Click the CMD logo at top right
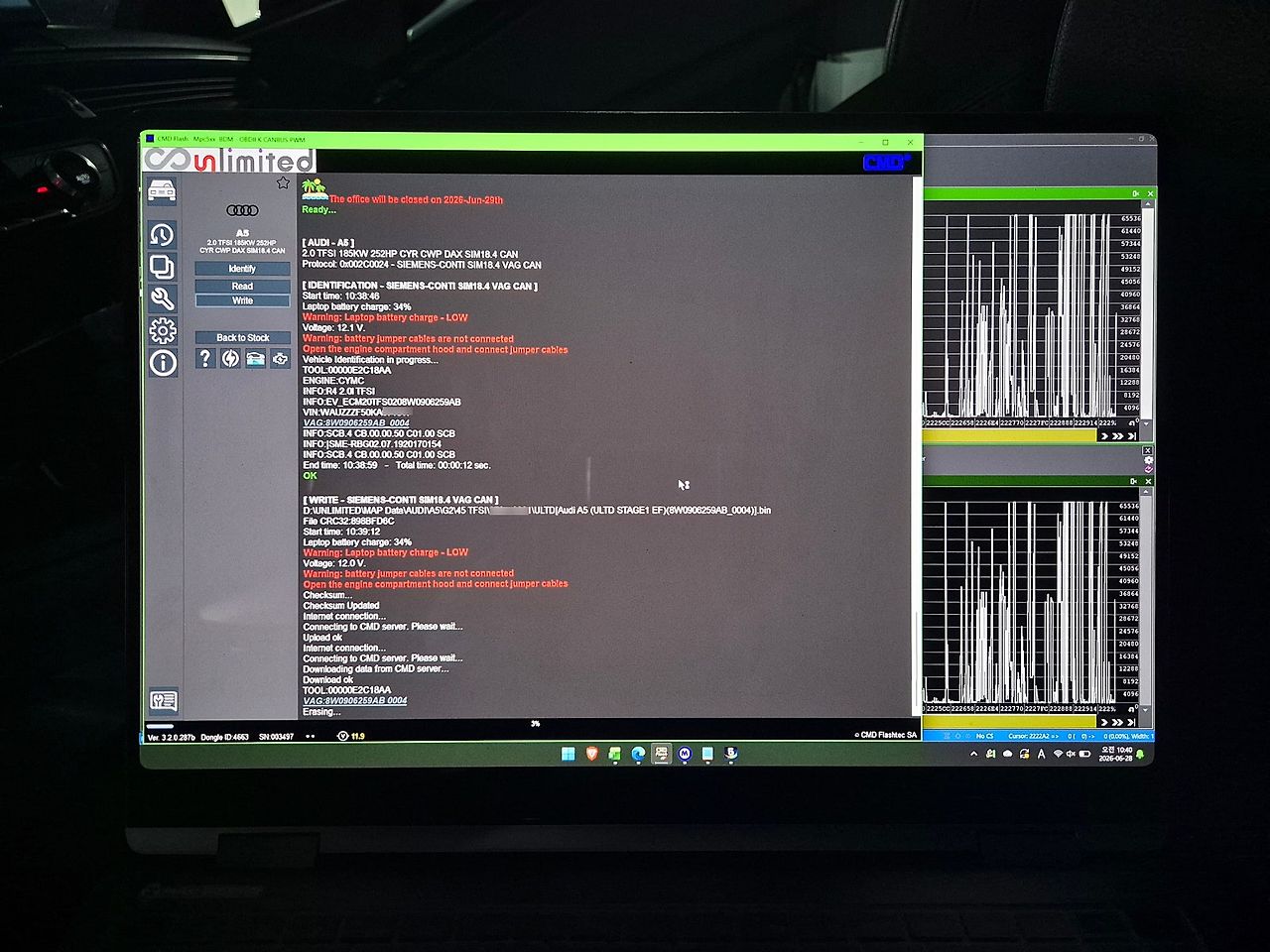The width and height of the screenshot is (1270, 952). 886,163
